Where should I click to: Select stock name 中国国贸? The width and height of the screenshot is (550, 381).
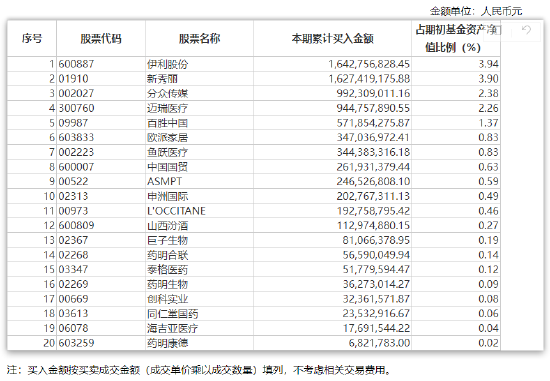coord(168,167)
